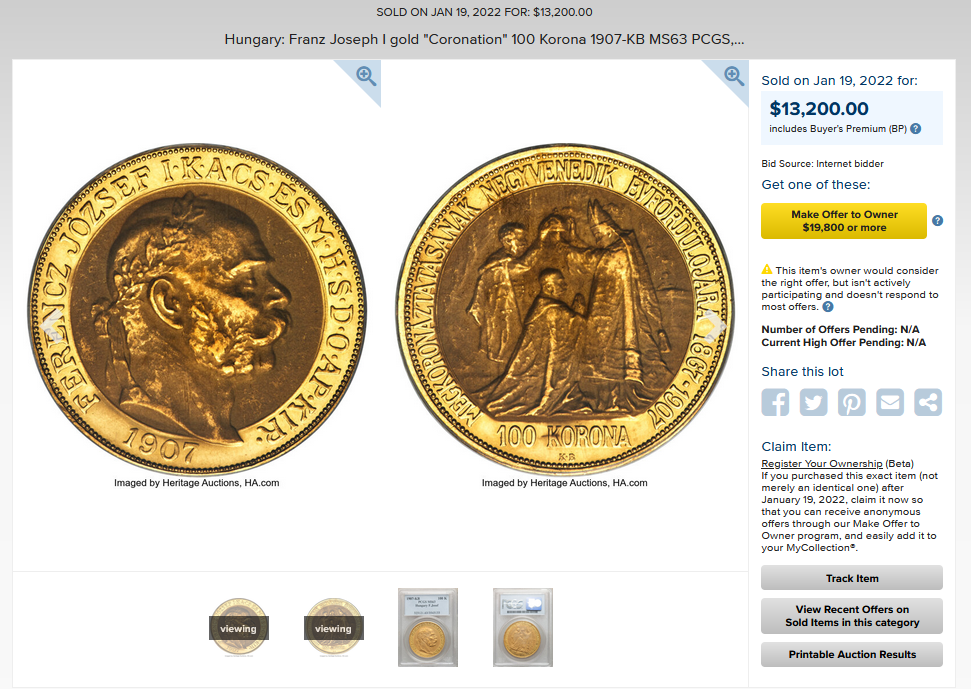View Recent Offers on Sold Items
This screenshot has width=971, height=689.
click(x=852, y=616)
